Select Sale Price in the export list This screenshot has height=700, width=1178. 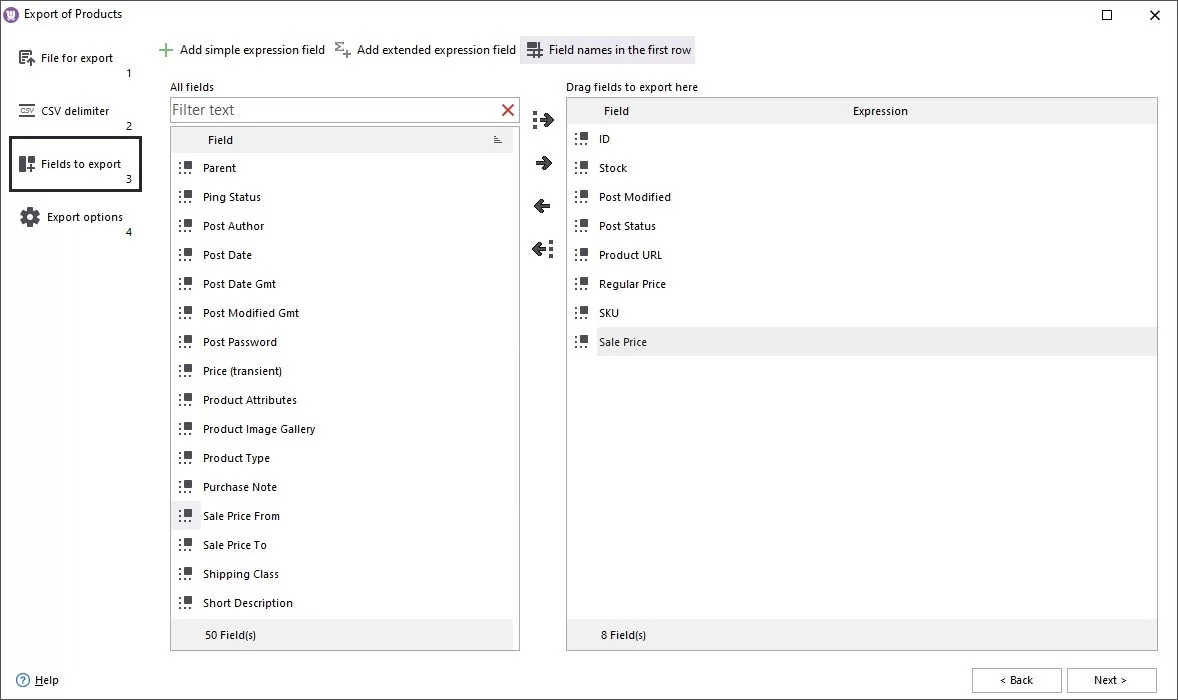(x=623, y=341)
